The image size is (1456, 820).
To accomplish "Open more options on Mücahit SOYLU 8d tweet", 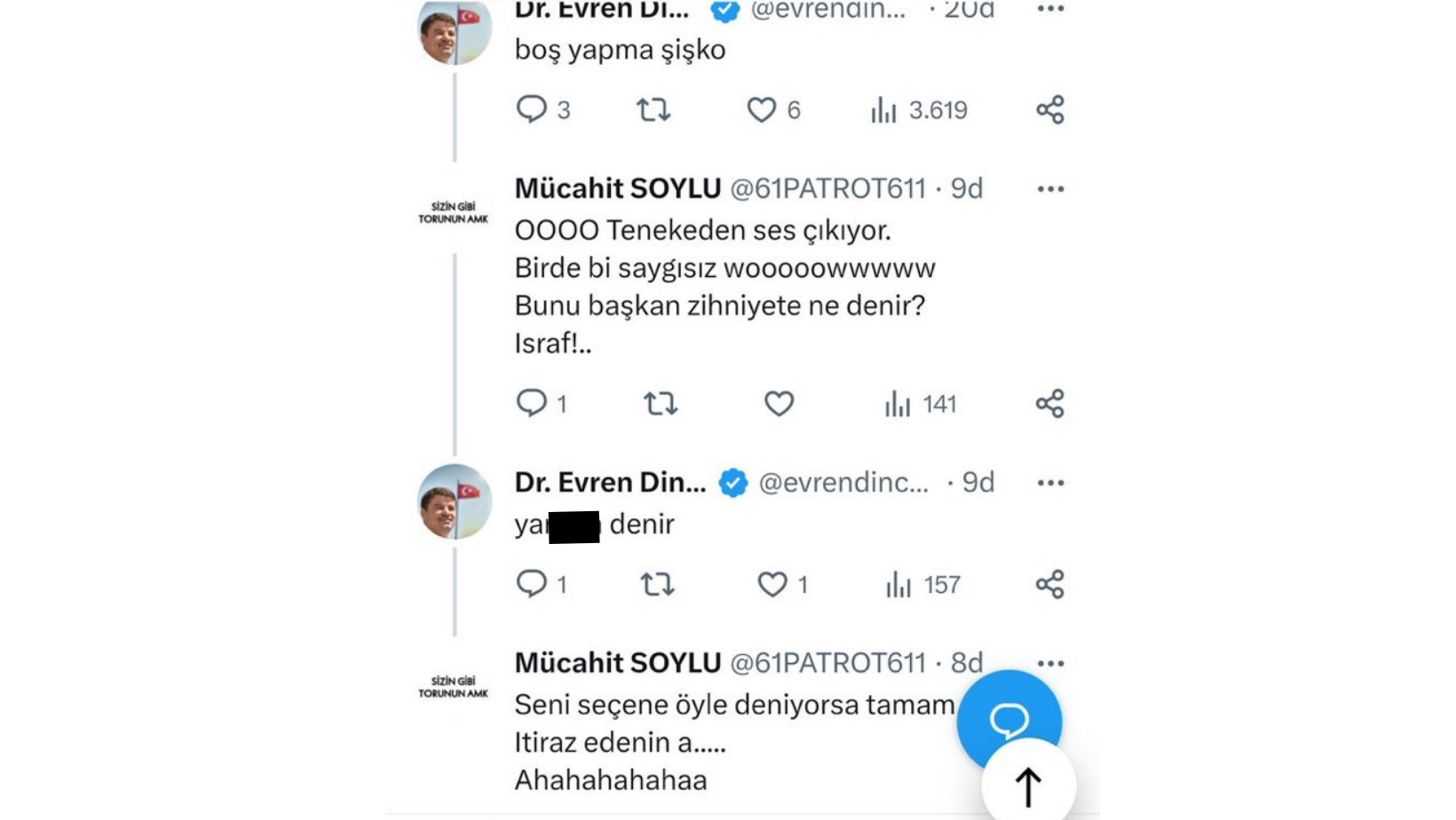I will [1050, 664].
